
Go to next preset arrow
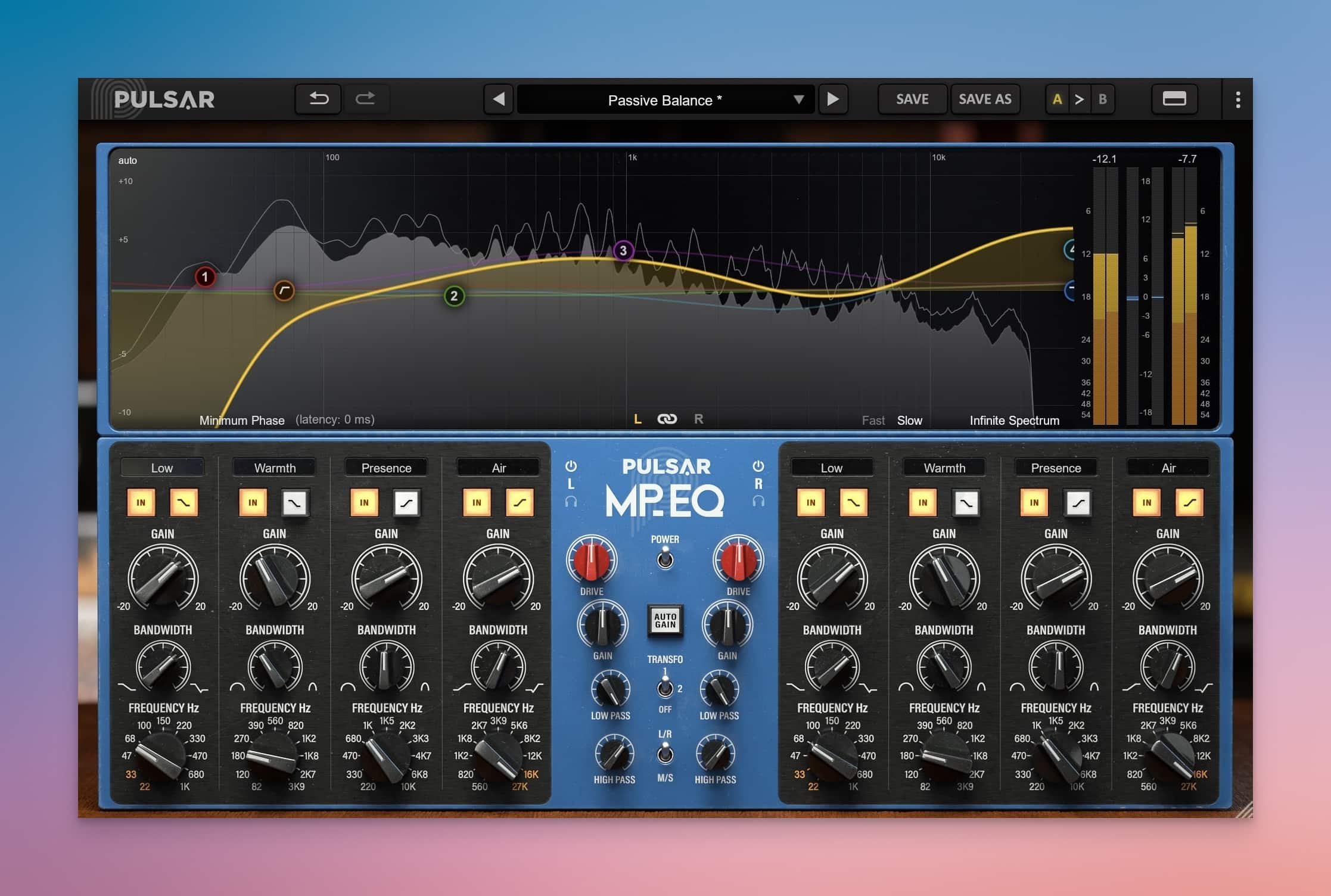pyautogui.click(x=833, y=99)
